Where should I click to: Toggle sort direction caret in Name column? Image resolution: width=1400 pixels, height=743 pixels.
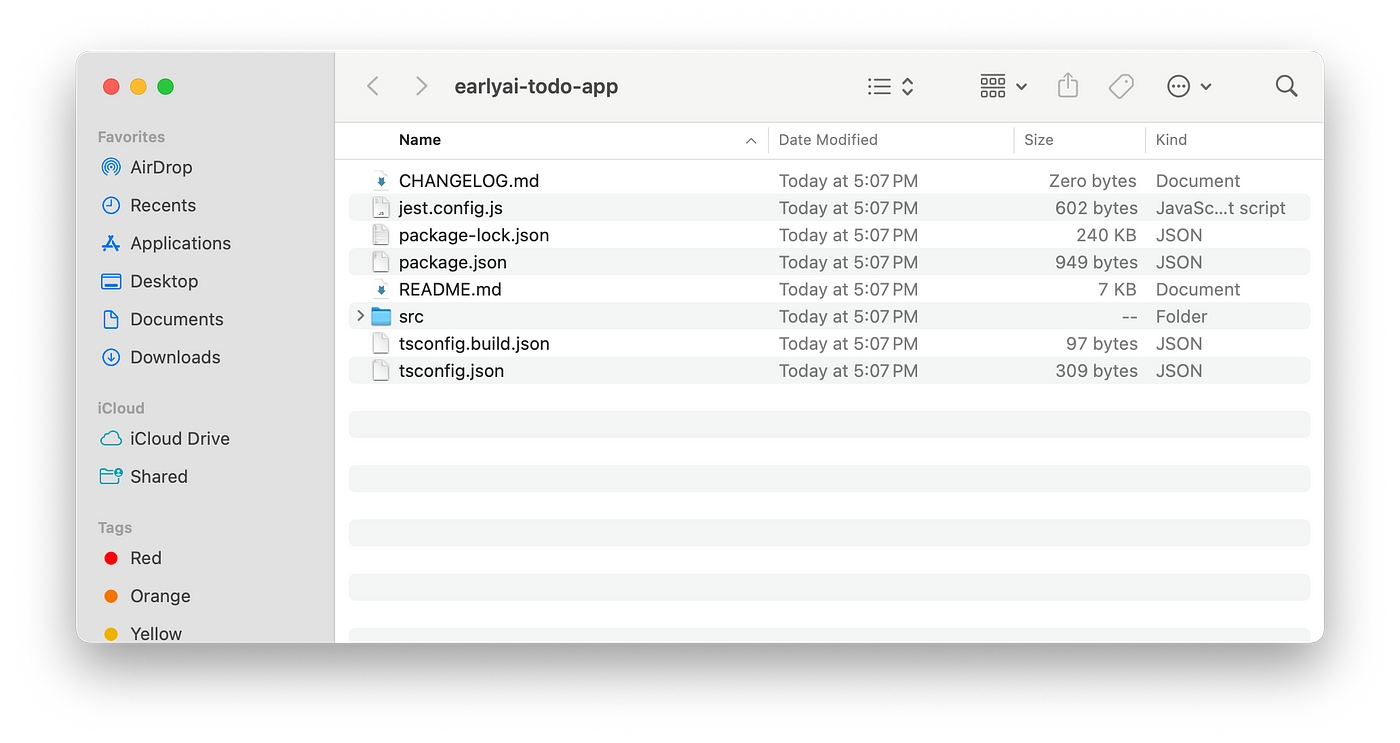coord(751,141)
